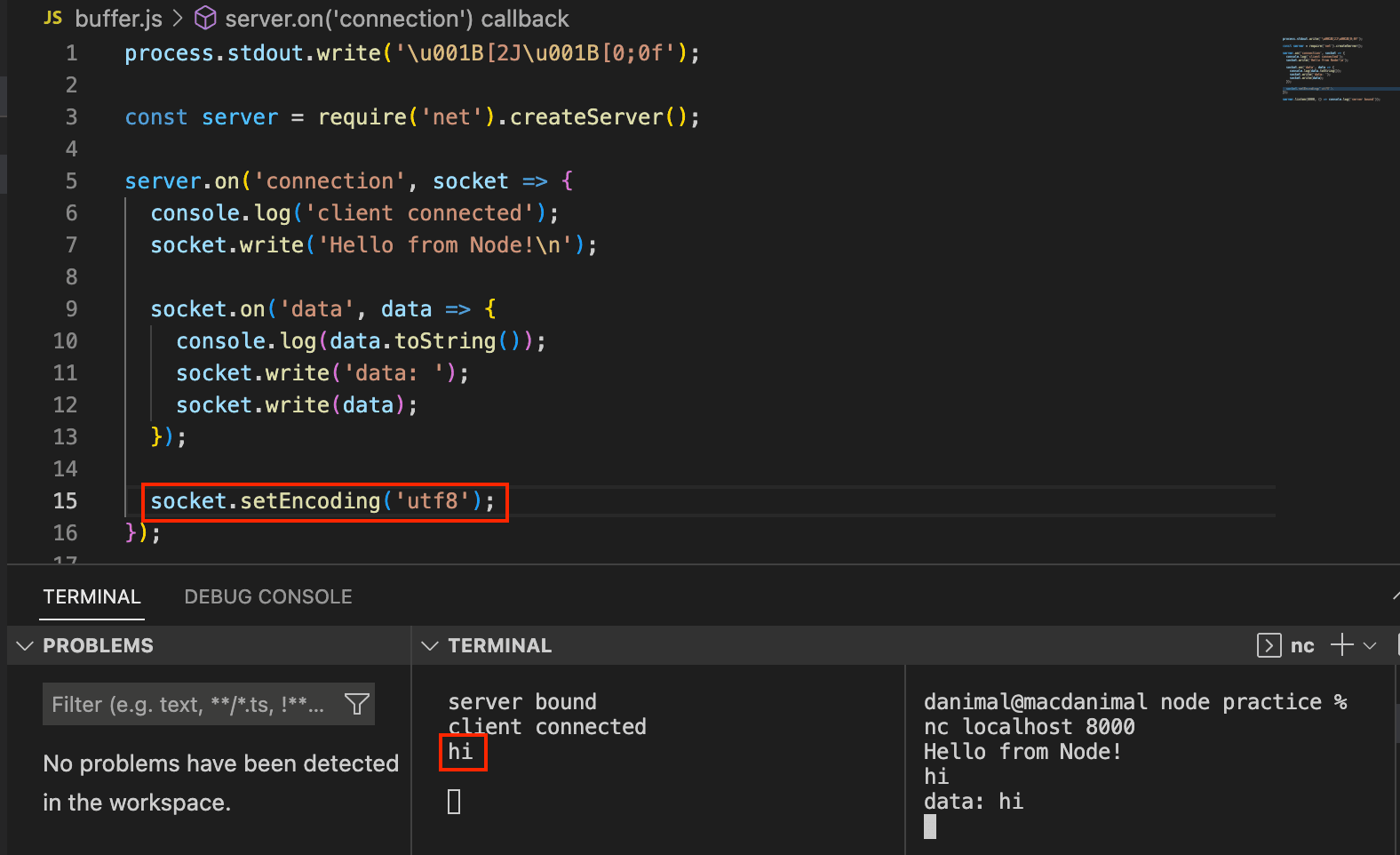Collapse the TERMINAL section chevron

(x=430, y=646)
